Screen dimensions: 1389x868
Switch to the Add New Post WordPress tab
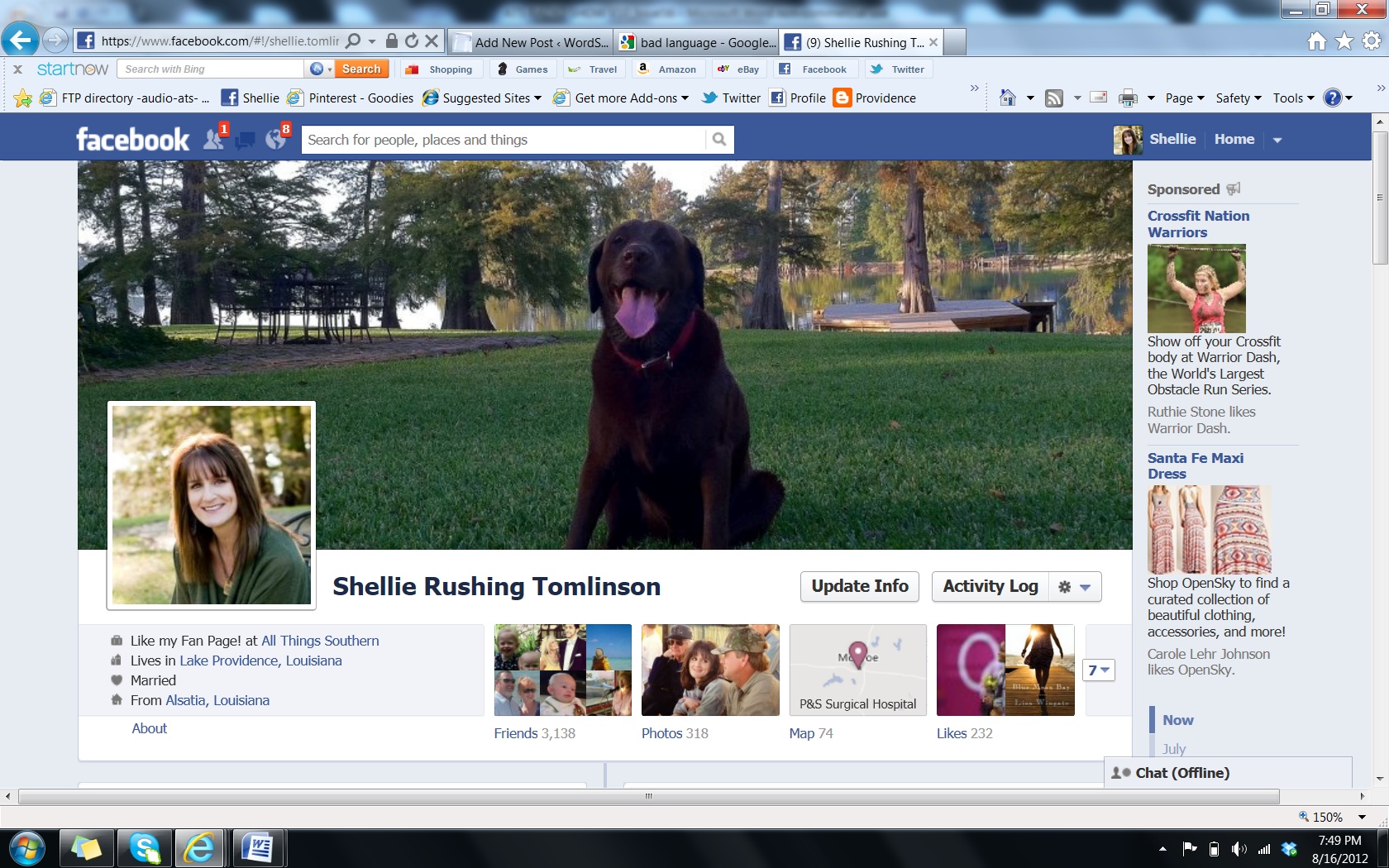[x=532, y=42]
